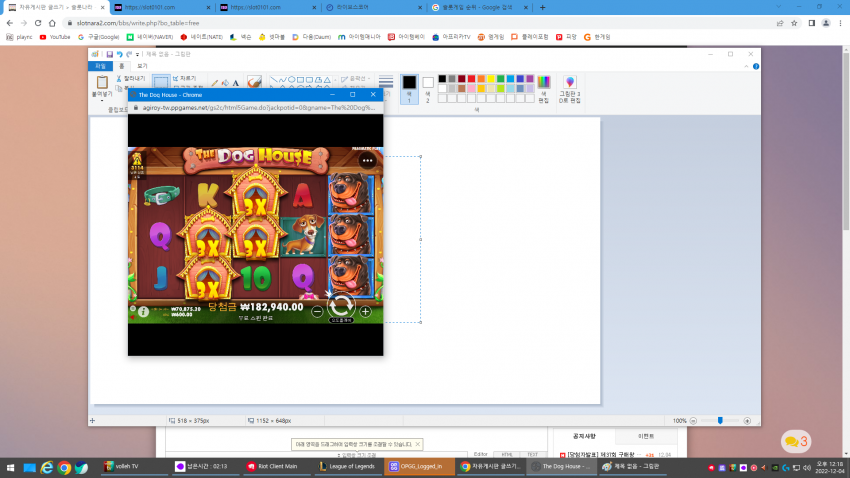
Task: Open Daum bookmark in bookmarks bar
Action: pos(311,37)
